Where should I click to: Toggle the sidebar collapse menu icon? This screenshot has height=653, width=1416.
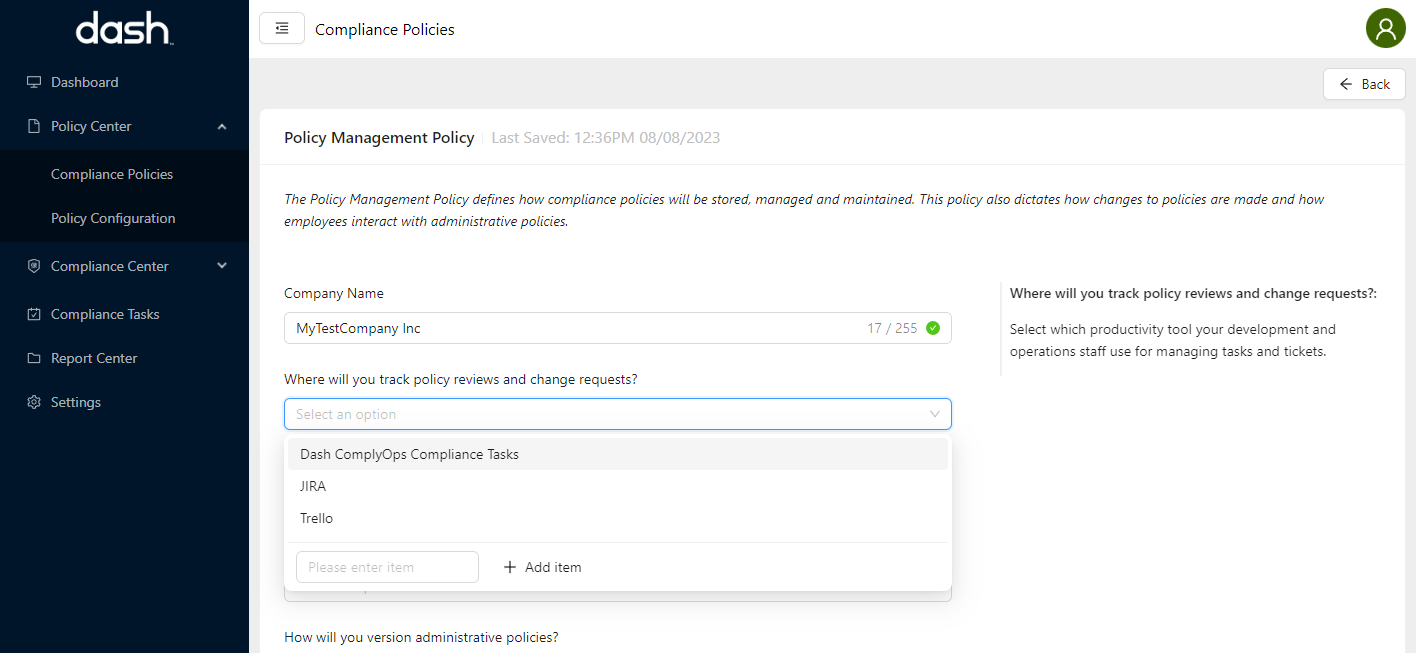[x=281, y=29]
